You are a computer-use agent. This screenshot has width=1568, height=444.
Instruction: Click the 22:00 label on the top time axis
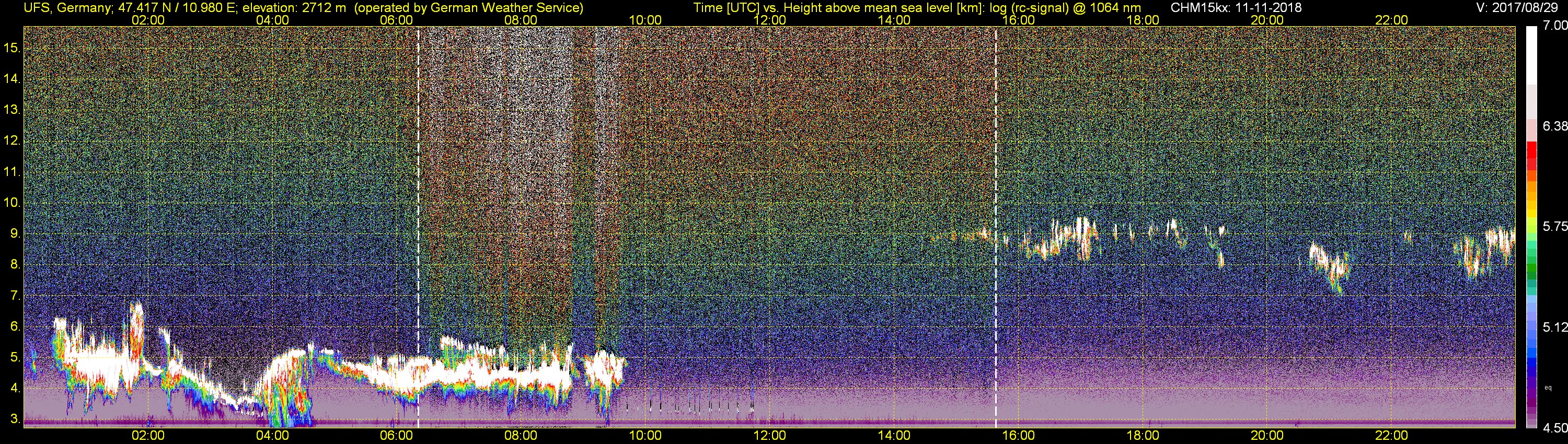(1391, 20)
